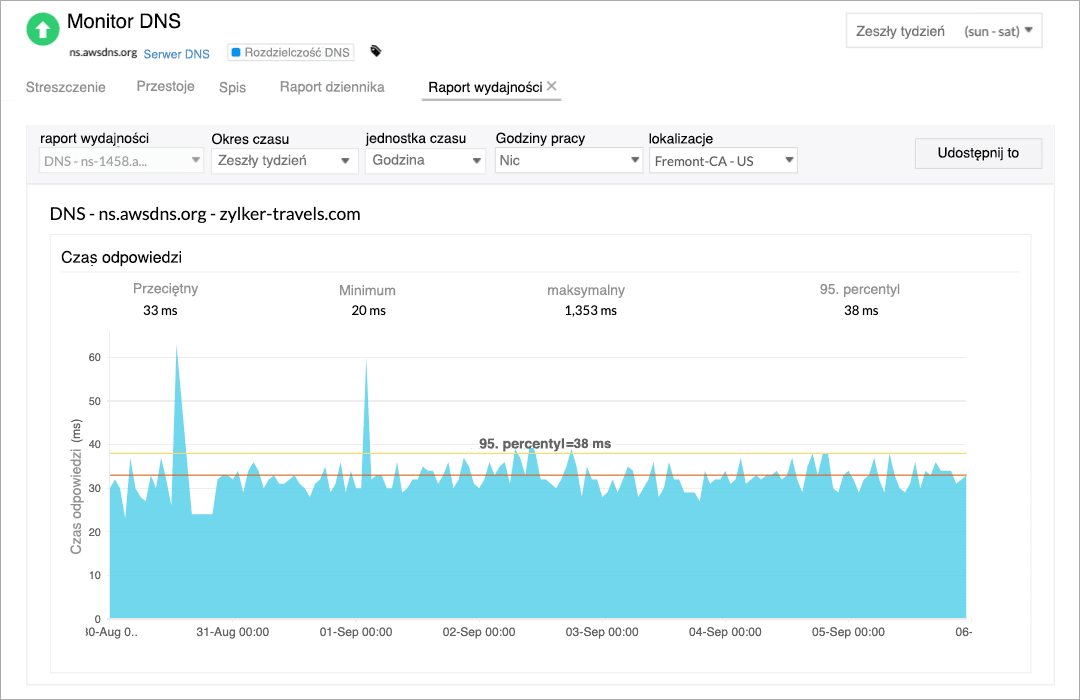The image size is (1080, 700).
Task: Switch to the Streszczenie tab
Action: [x=65, y=88]
